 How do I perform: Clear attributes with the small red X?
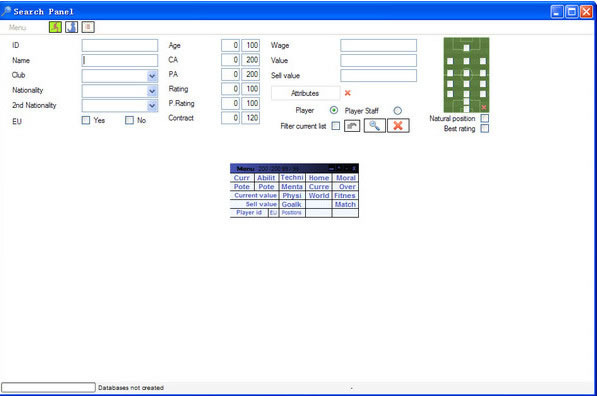click(348, 93)
